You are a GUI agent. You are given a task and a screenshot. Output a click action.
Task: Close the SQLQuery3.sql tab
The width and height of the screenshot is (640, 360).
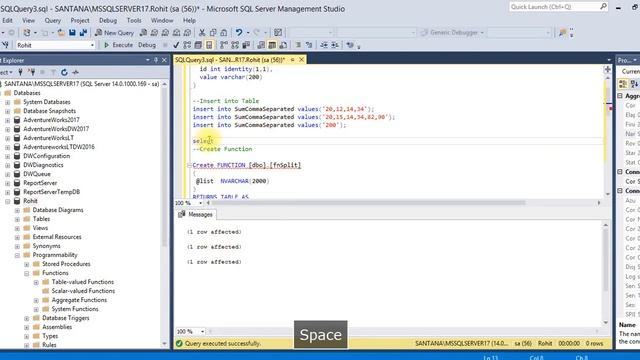pyautogui.click(x=301, y=60)
